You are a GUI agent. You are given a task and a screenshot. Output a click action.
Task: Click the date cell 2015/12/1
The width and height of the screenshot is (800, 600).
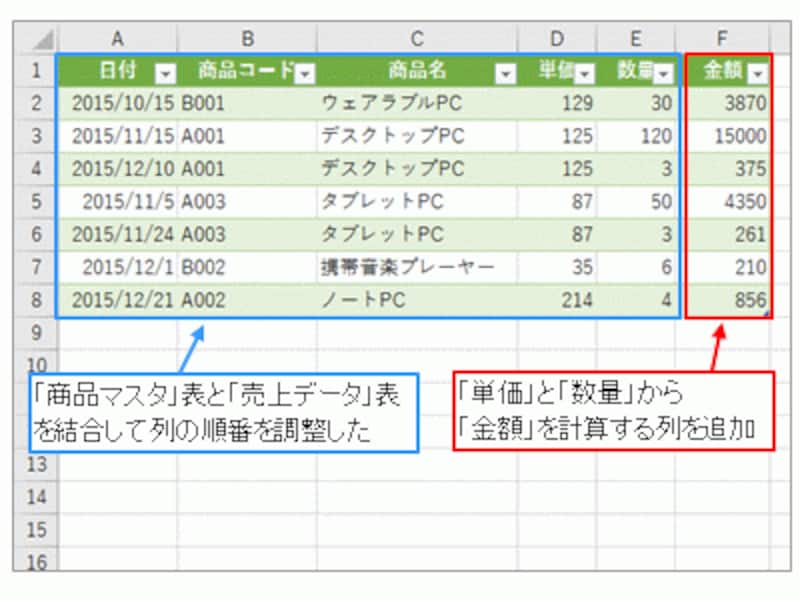(118, 267)
